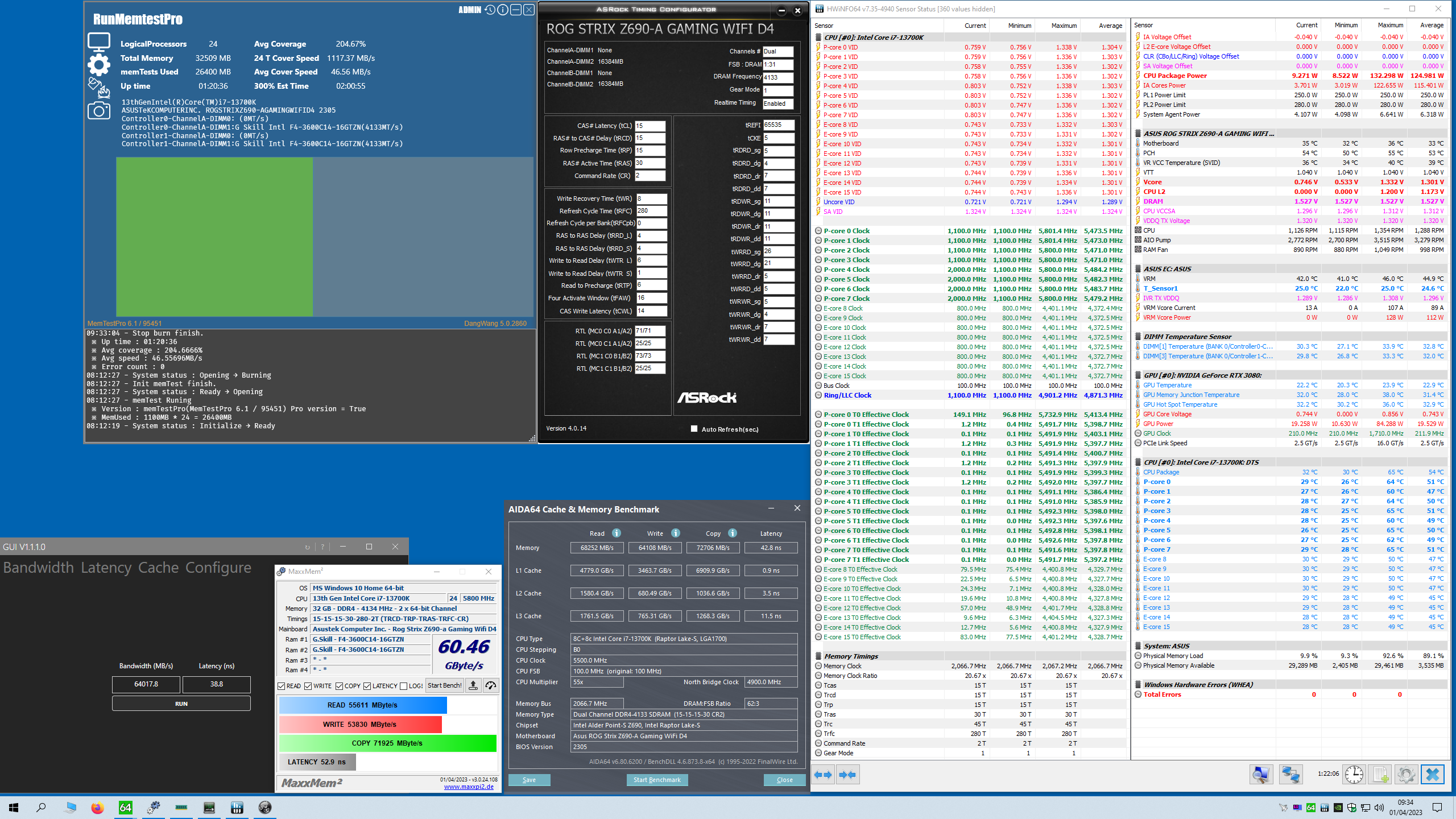Click the NVIDIA tray icon
This screenshot has width=1456, height=819.
click(1338, 808)
